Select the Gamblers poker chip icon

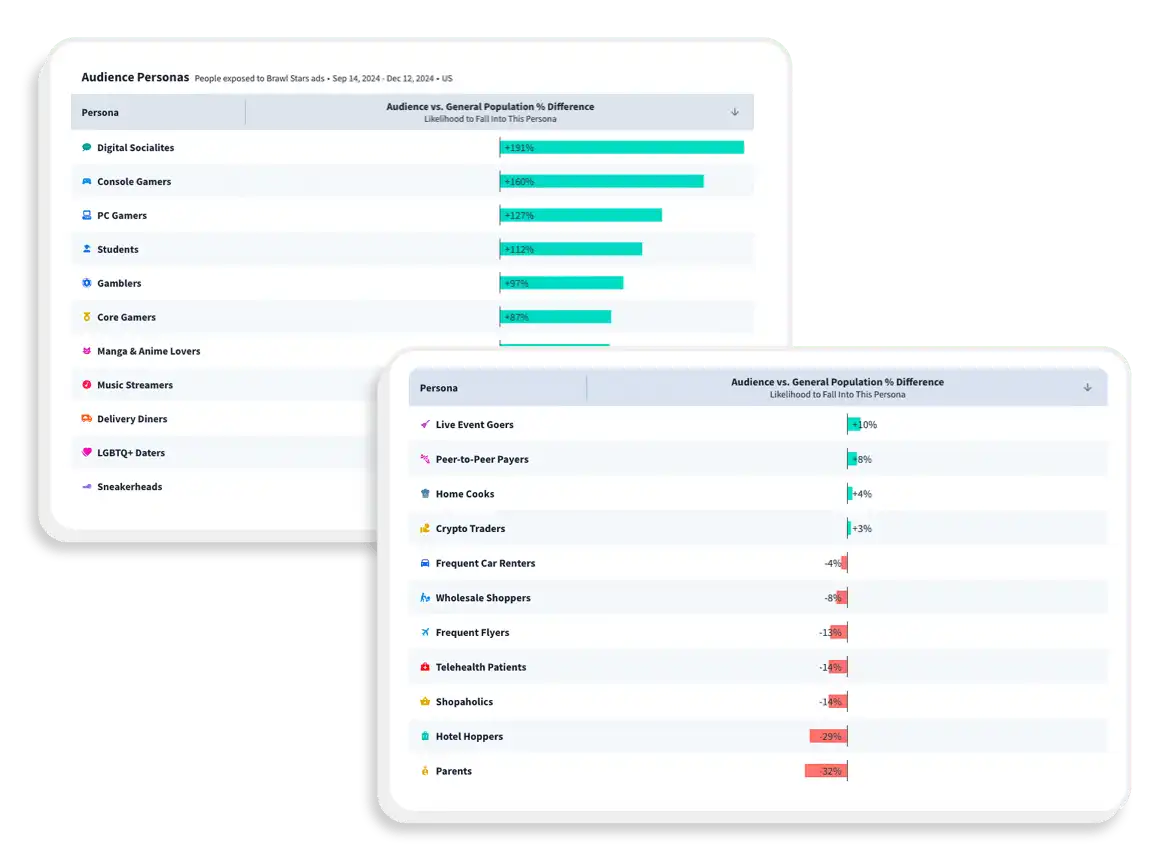click(87, 283)
